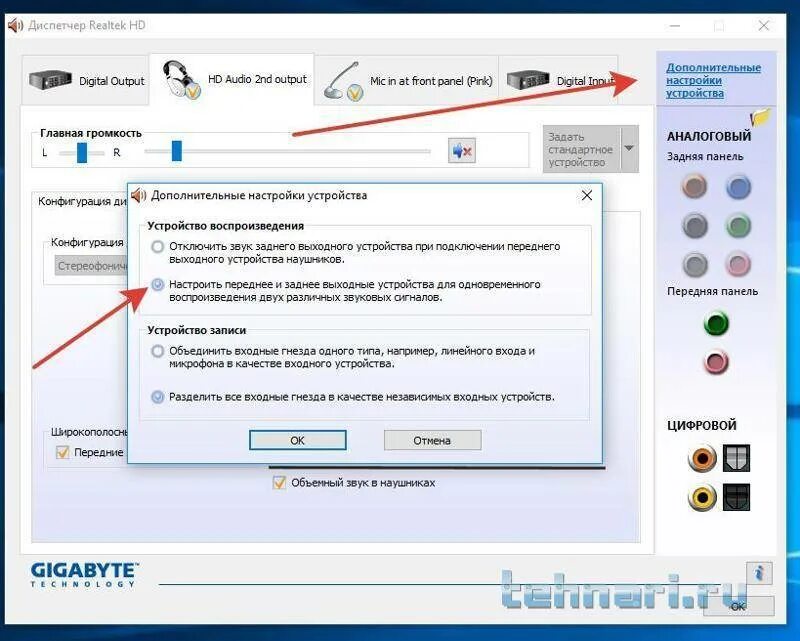Click the orange digital coaxial connector
Image resolution: width=800 pixels, height=641 pixels.
tap(702, 458)
